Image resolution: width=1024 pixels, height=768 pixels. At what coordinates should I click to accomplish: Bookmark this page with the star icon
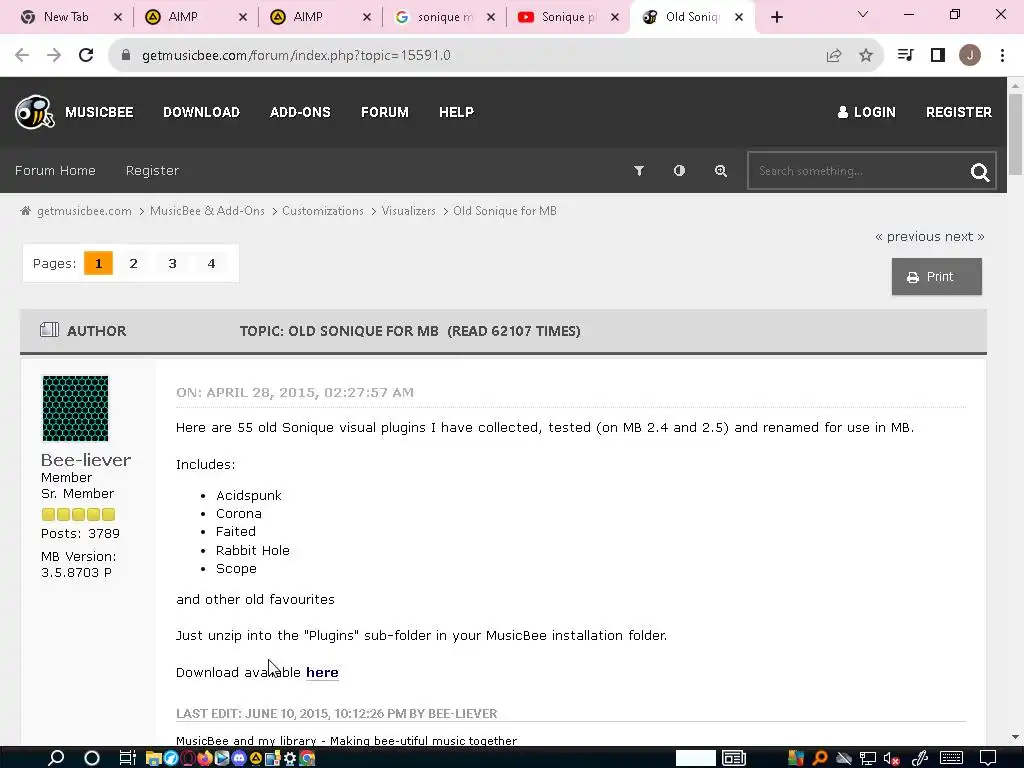(866, 56)
